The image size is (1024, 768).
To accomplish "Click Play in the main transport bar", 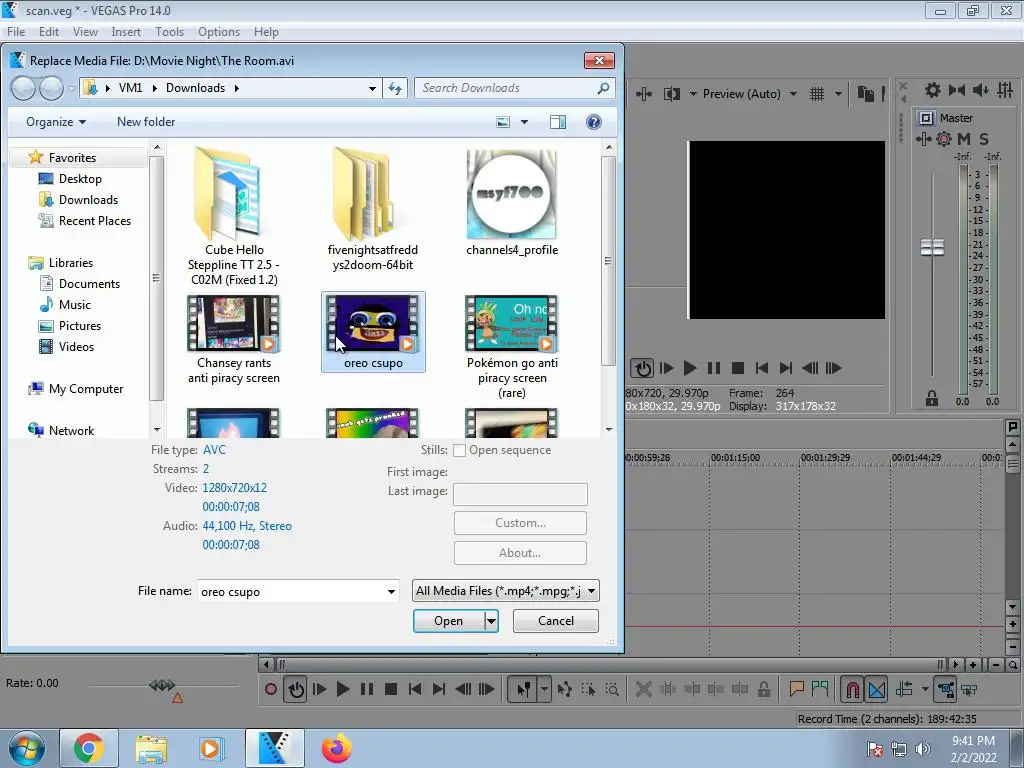I will tap(342, 689).
